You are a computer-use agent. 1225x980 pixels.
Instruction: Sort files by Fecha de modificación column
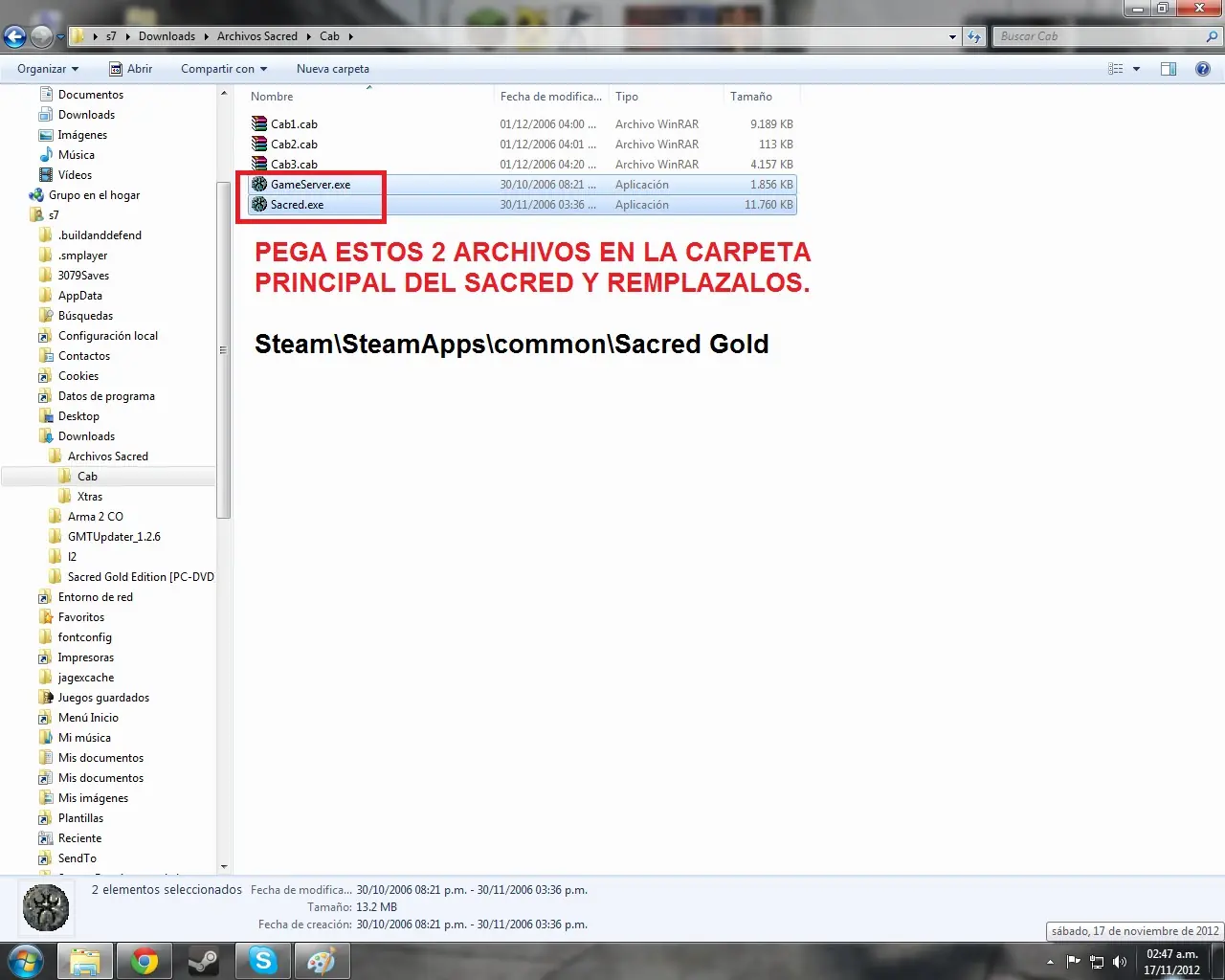[x=551, y=97]
